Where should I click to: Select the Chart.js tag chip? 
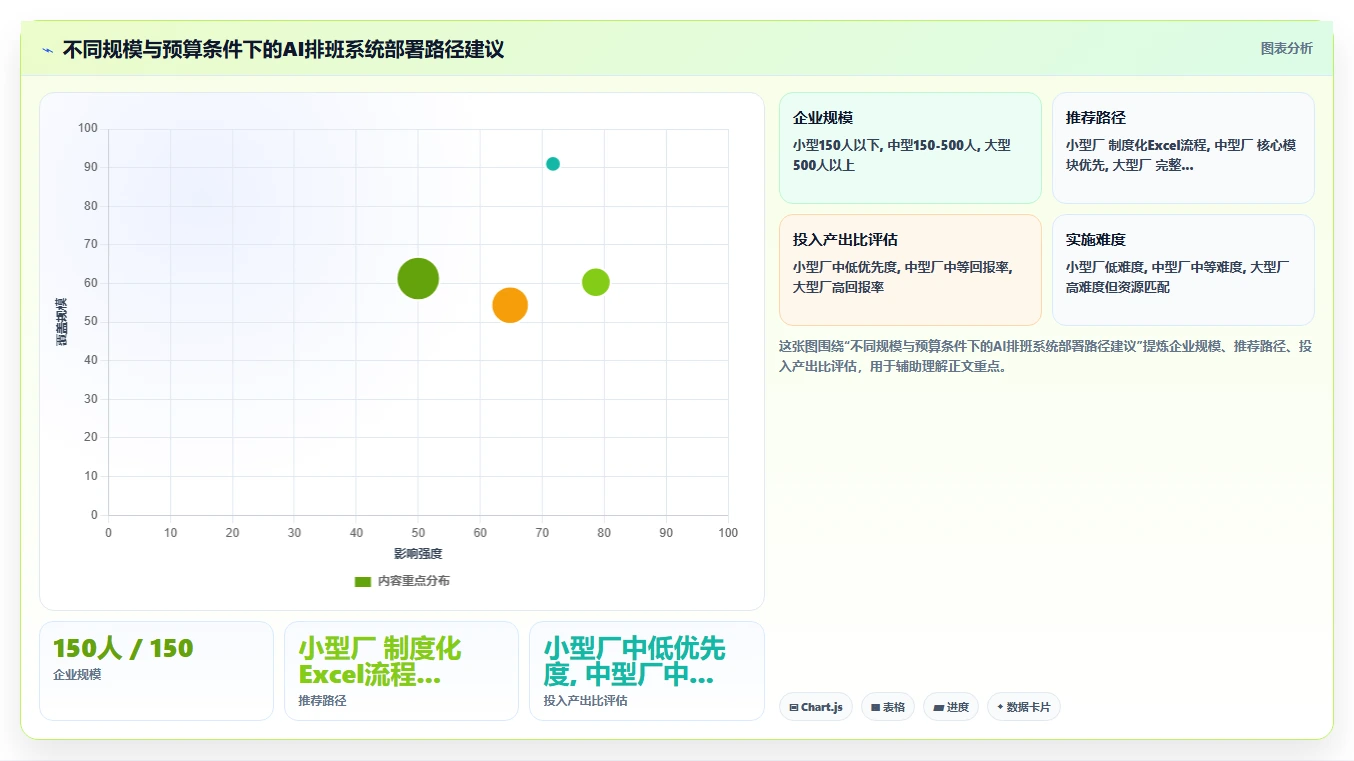point(816,707)
